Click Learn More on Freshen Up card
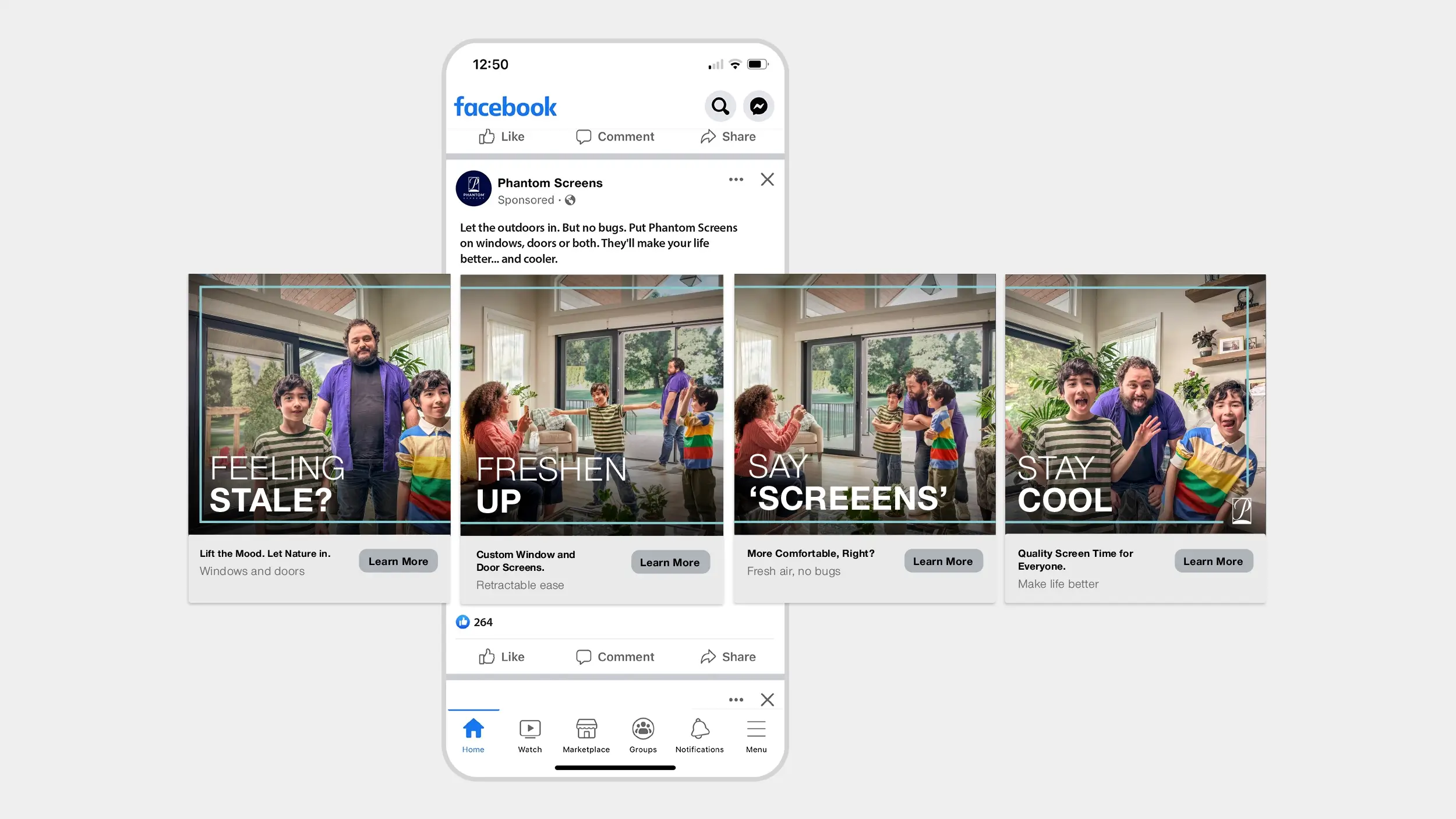1456x819 pixels. [670, 562]
